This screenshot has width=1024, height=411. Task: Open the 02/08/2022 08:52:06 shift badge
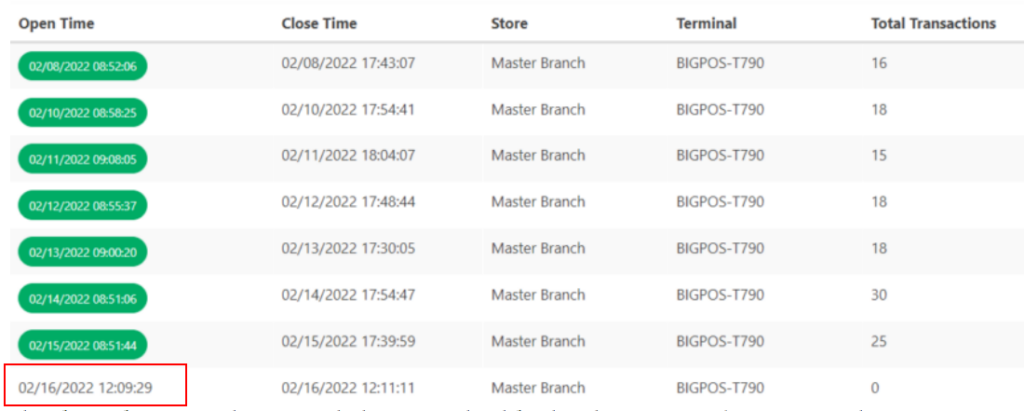[83, 67]
